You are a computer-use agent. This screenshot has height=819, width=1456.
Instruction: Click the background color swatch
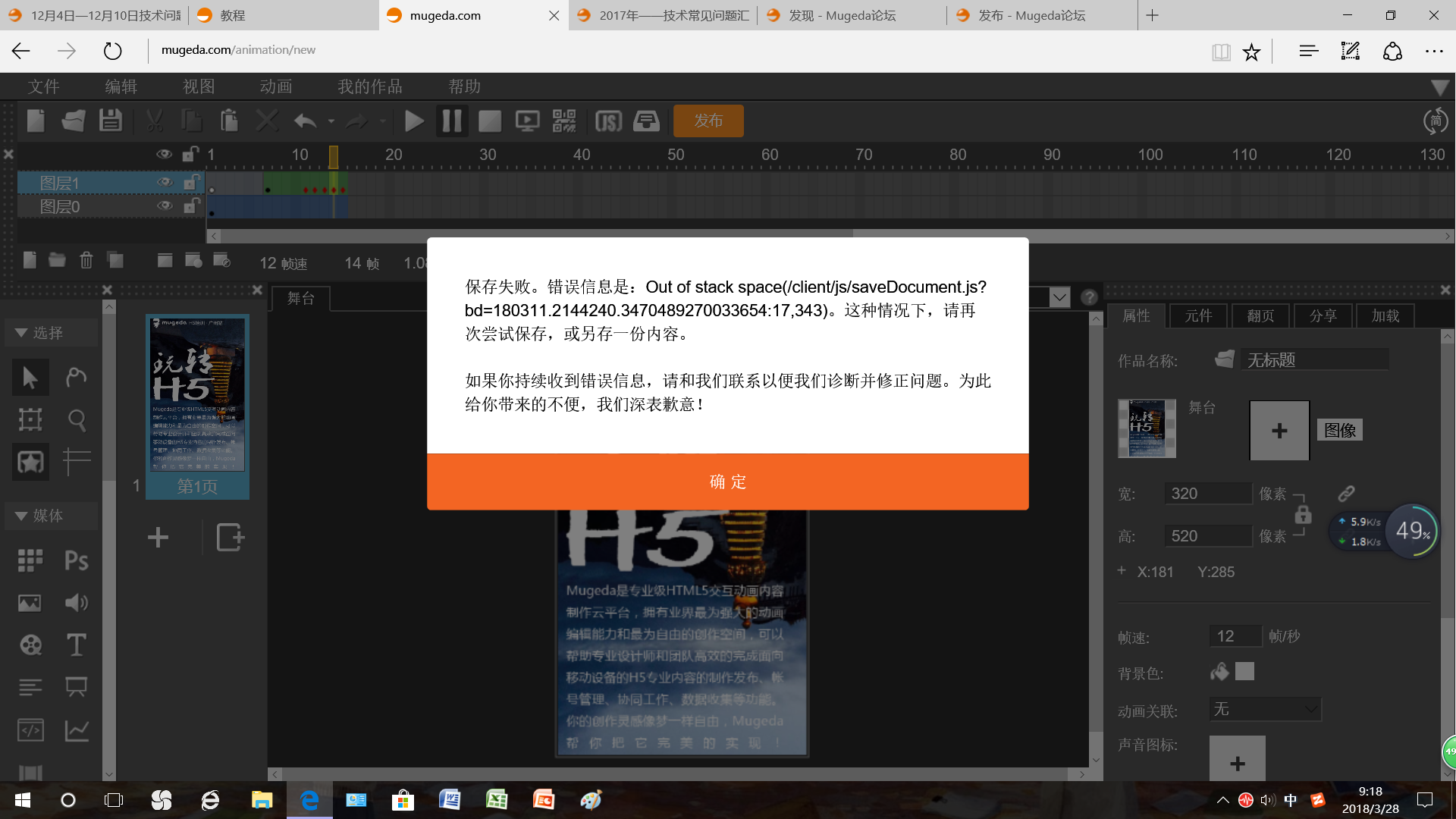(1244, 671)
